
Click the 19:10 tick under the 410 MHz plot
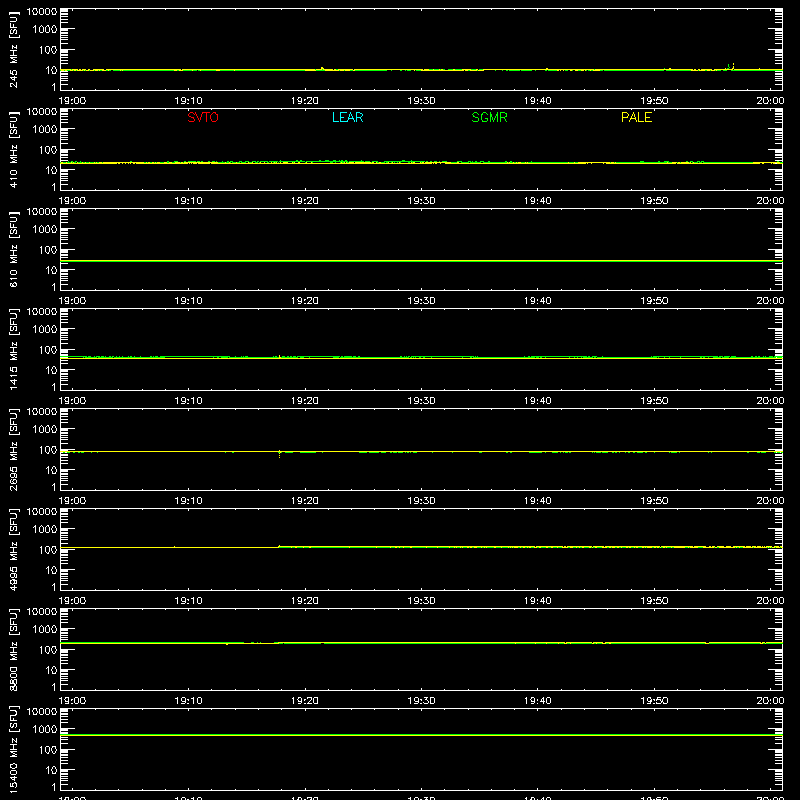pyautogui.click(x=189, y=201)
